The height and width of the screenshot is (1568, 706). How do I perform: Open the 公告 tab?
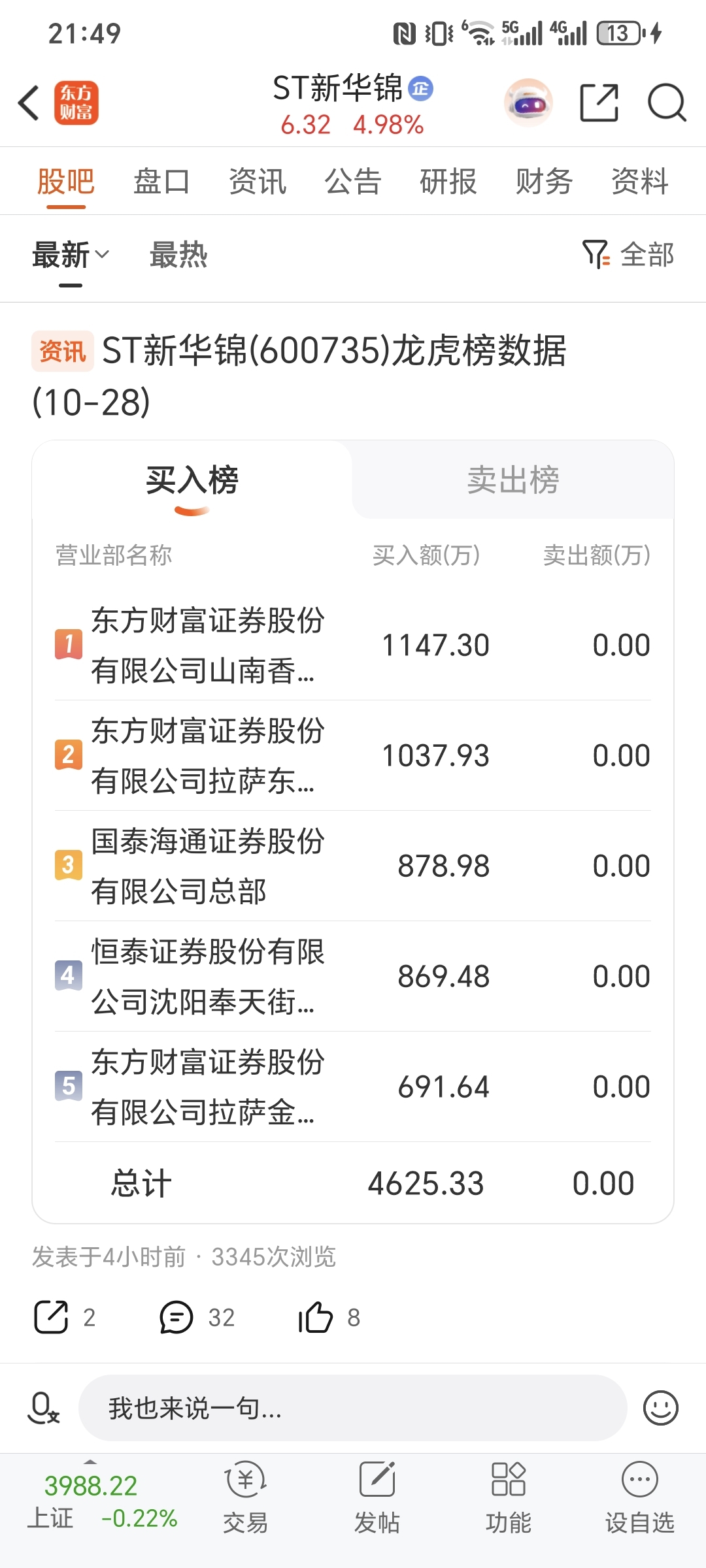click(x=352, y=182)
